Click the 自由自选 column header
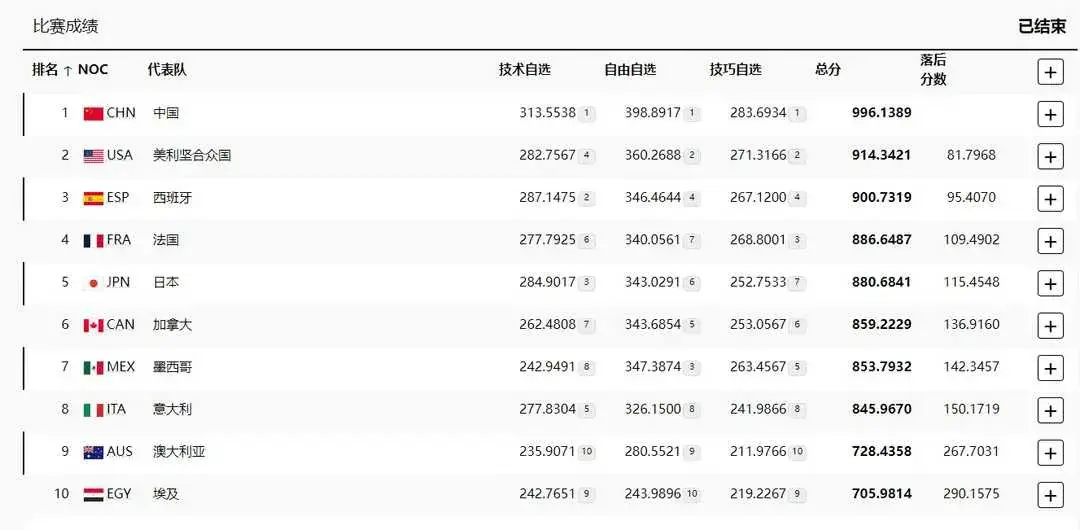The width and height of the screenshot is (1080, 530). tap(630, 70)
